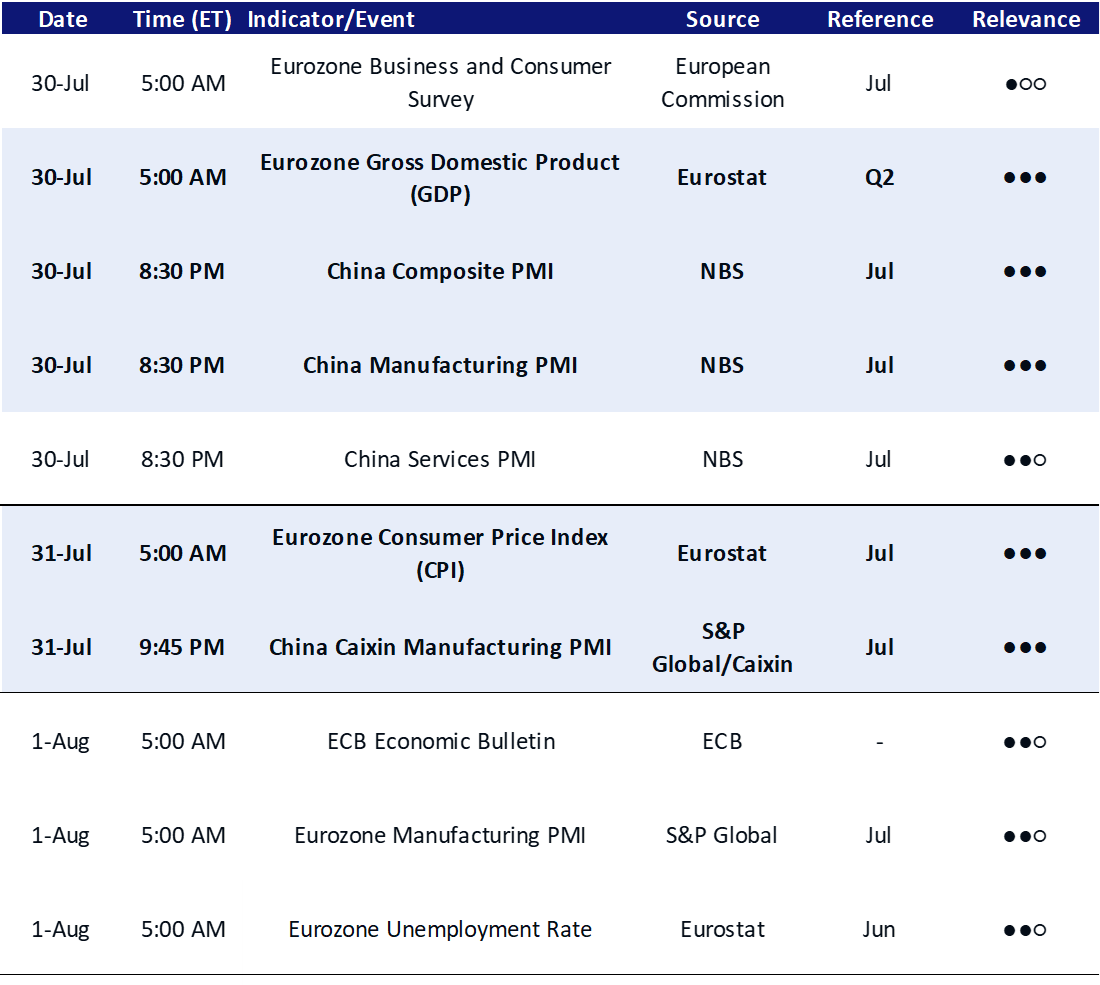Select Eurozone Unemployment Rate event
The image size is (1100, 985).
coord(441,930)
